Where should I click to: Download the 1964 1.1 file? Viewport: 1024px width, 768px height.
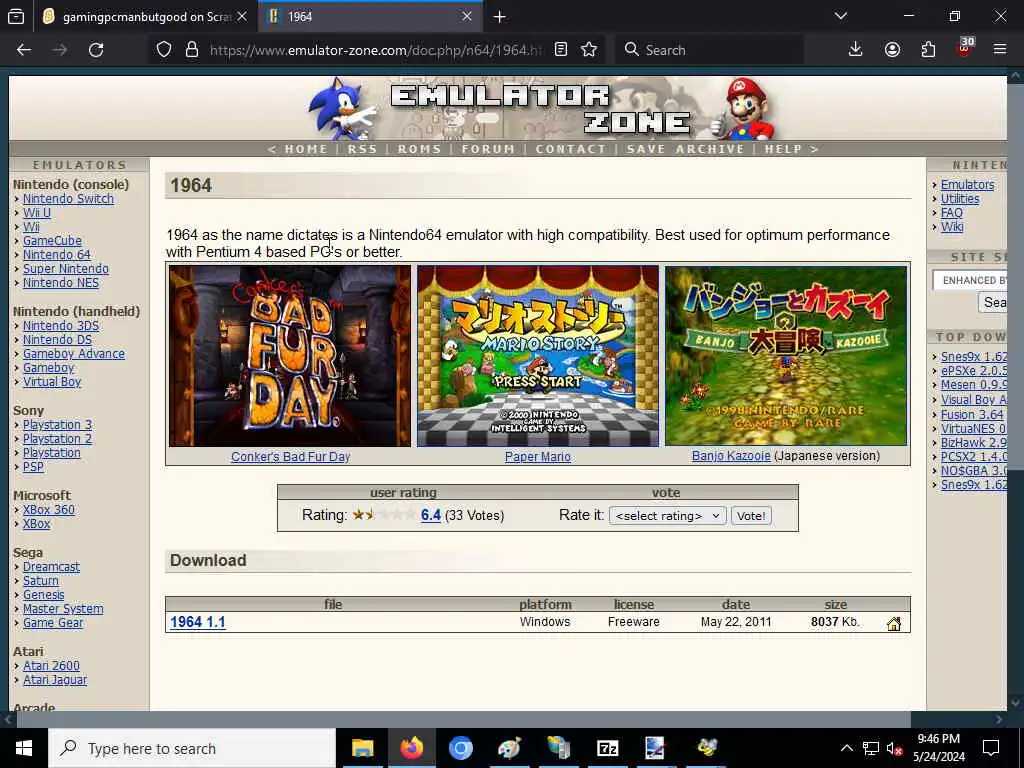click(x=198, y=622)
